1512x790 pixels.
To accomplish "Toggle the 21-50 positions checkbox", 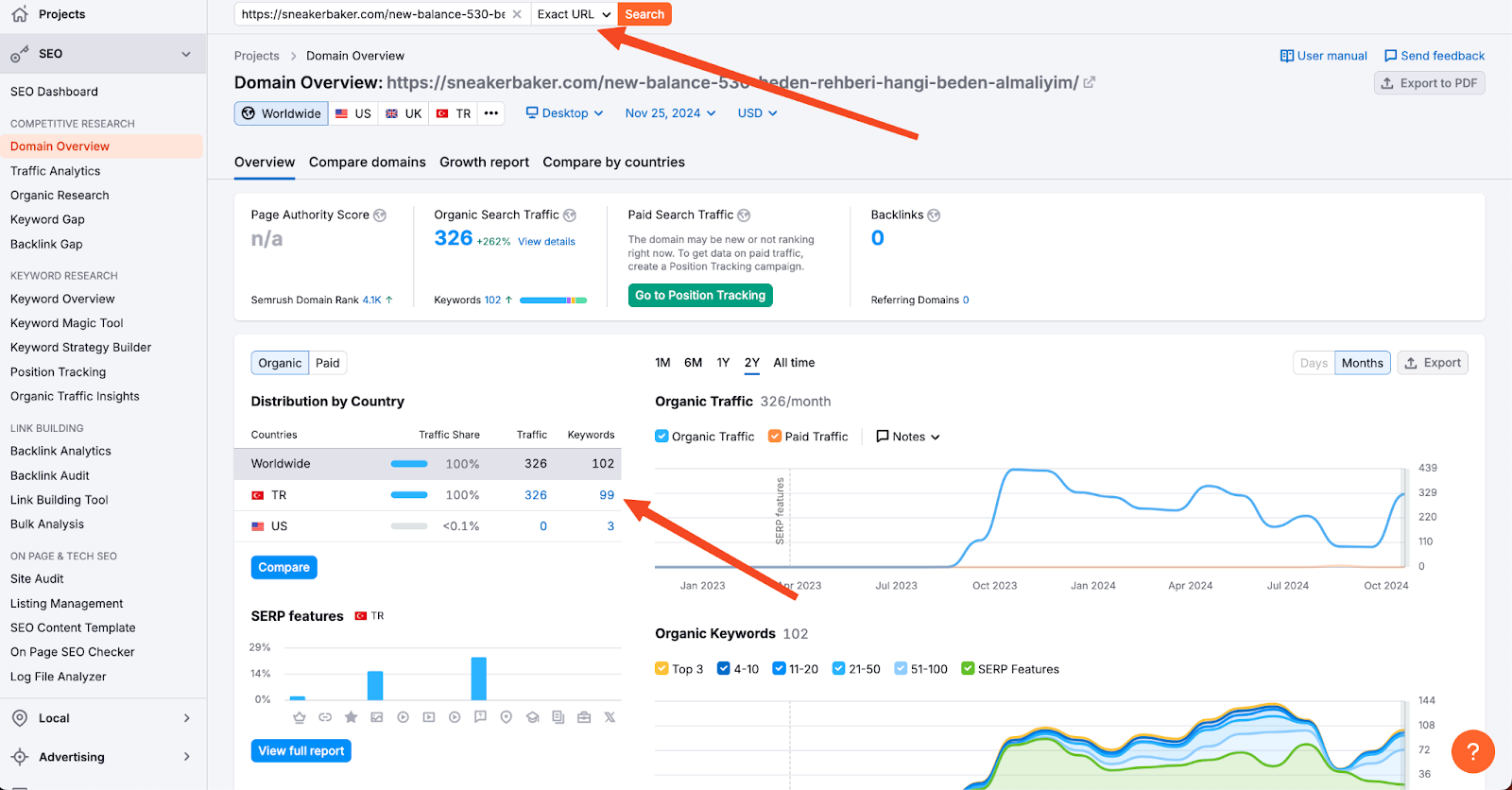I will (x=838, y=669).
